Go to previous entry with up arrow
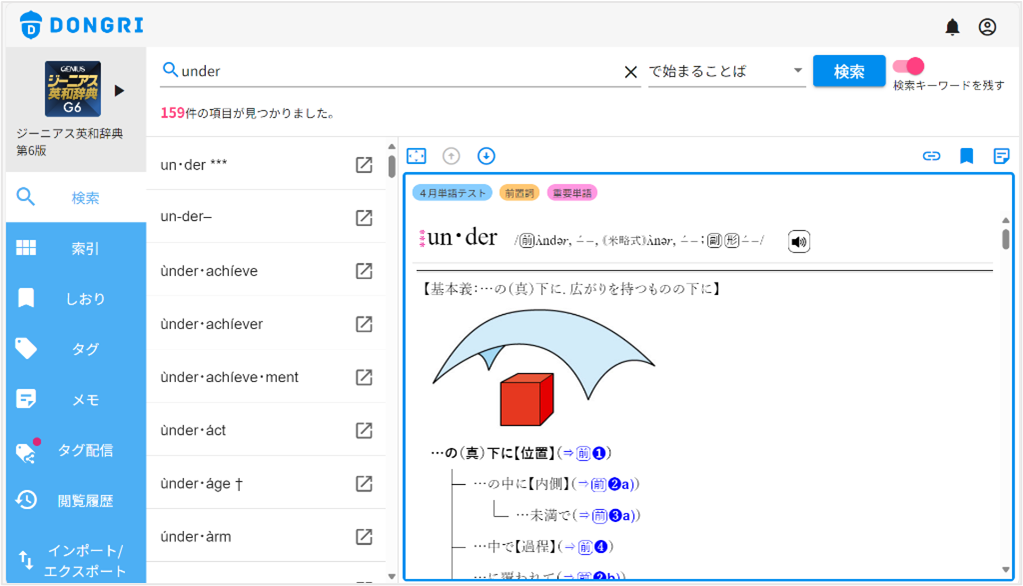This screenshot has width=1023, height=586. click(451, 156)
